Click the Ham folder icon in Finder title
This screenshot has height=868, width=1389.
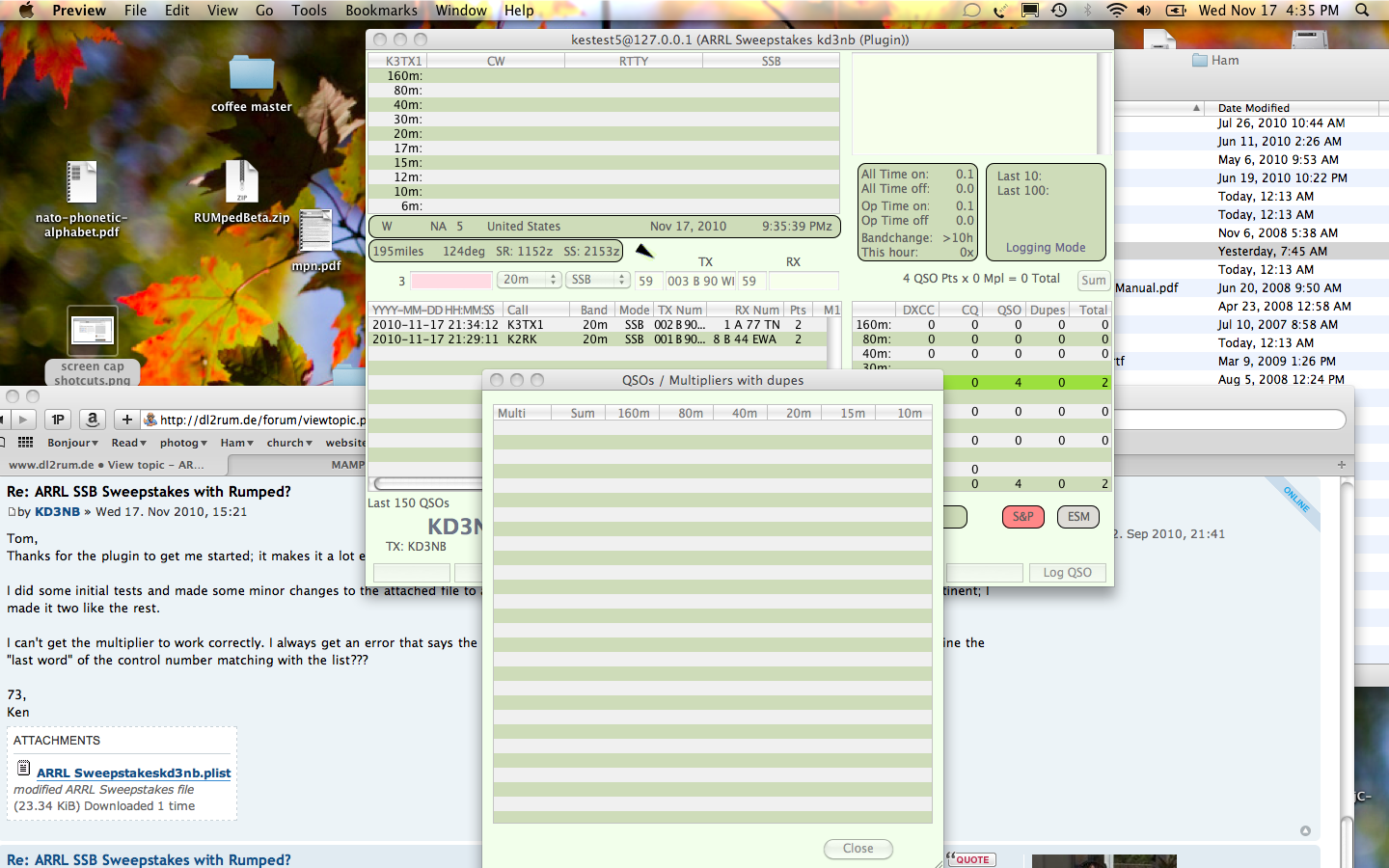click(1200, 60)
